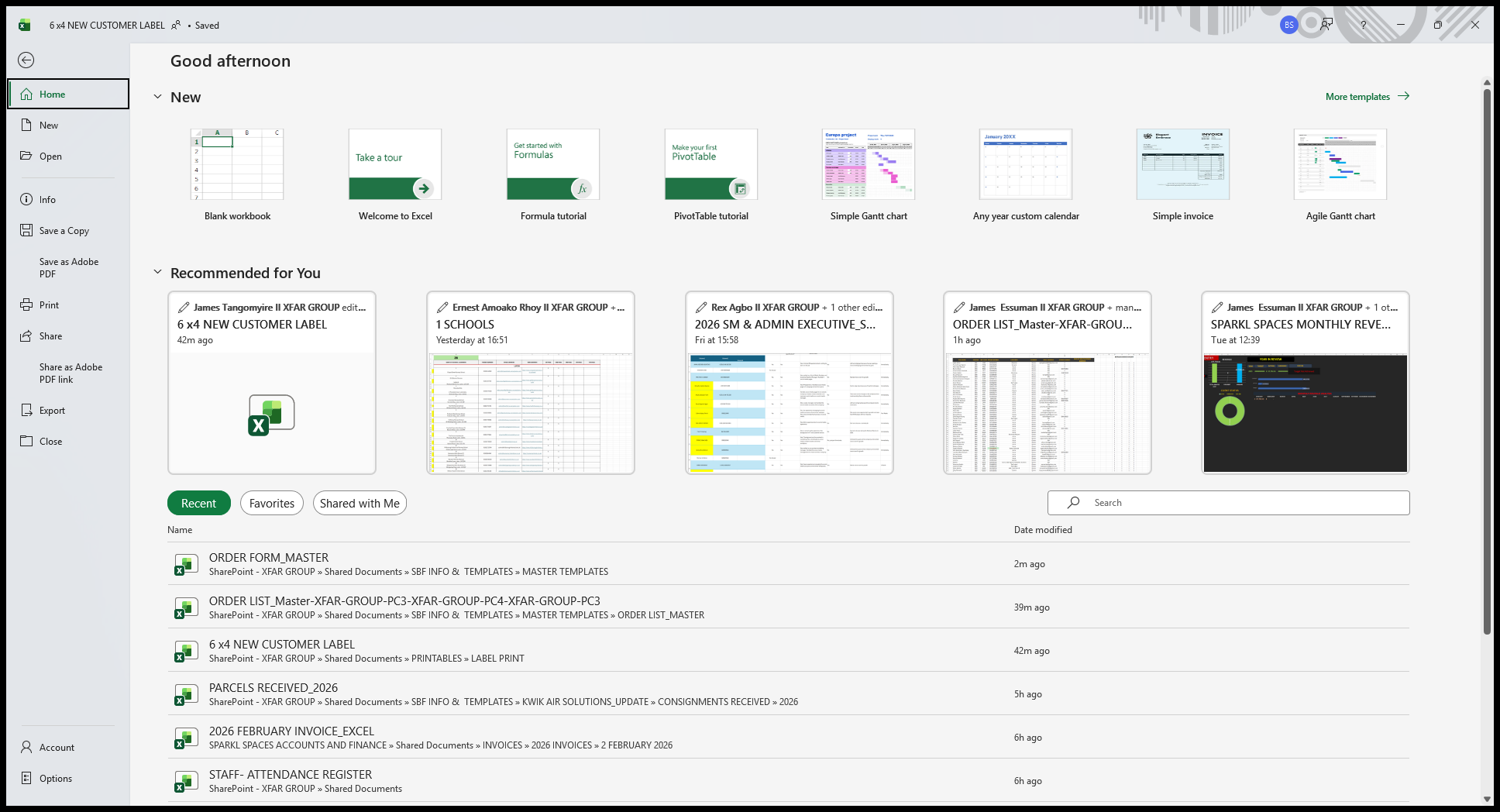Select the Blank workbook template

(237, 165)
